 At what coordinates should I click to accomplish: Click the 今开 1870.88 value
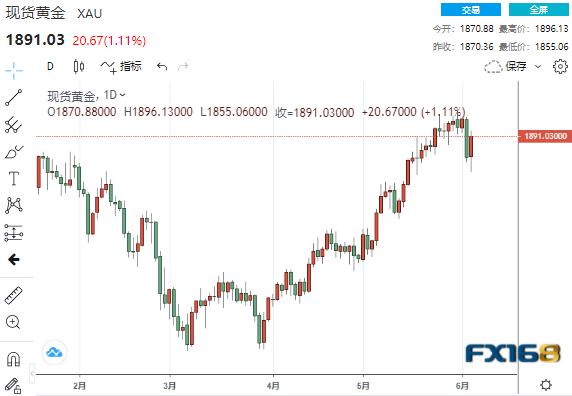click(476, 29)
